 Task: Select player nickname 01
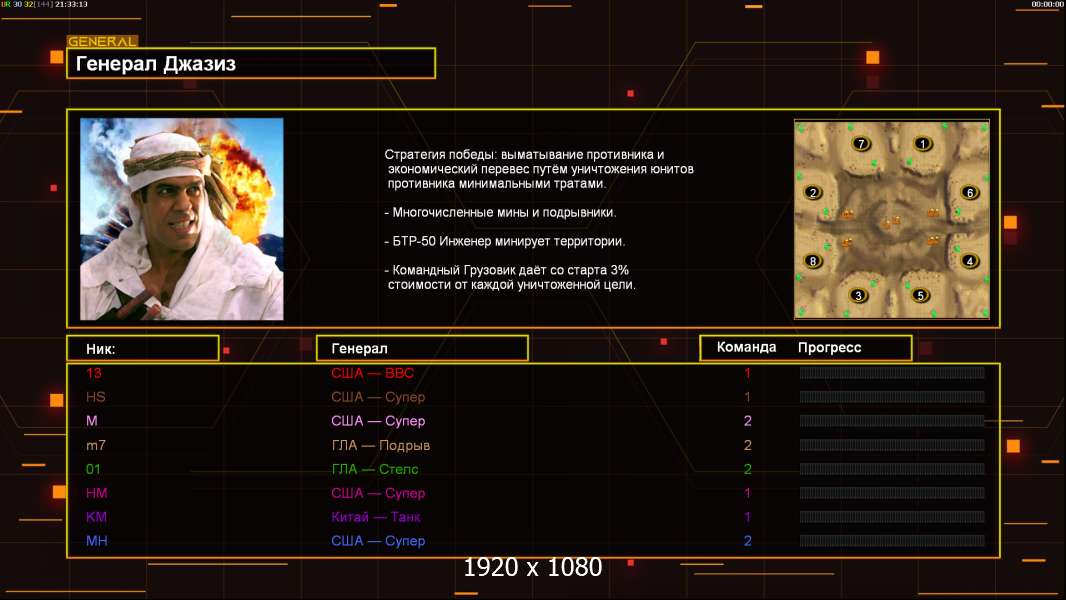click(94, 469)
